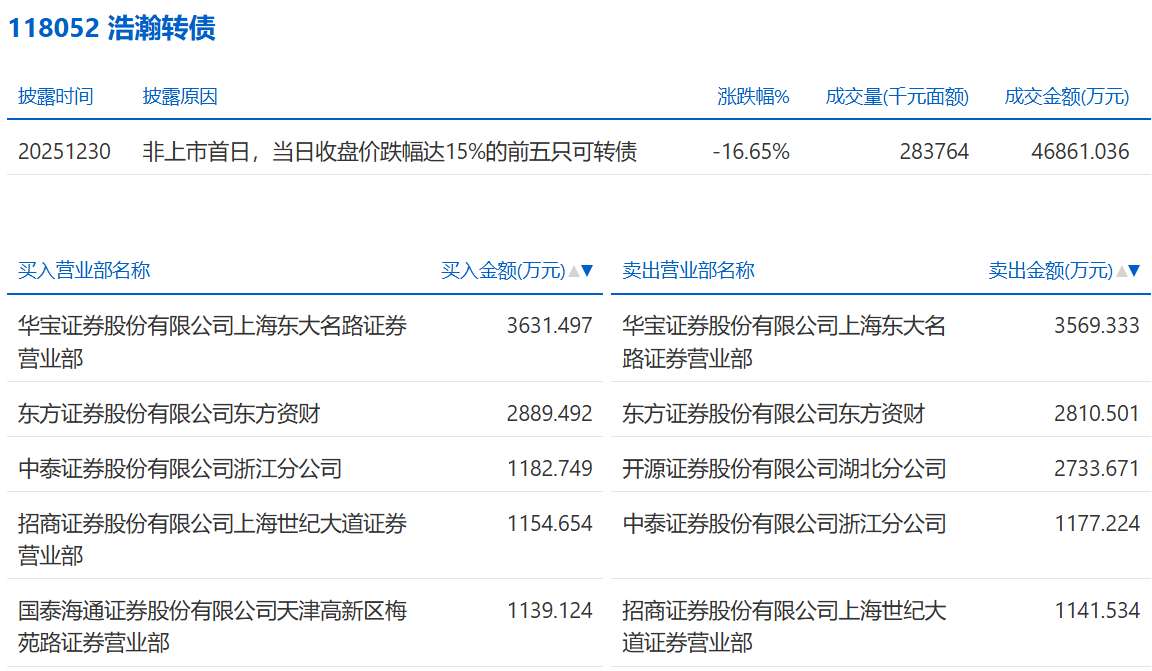Select sell amount 3569.333
The image size is (1152, 671).
click(1097, 326)
